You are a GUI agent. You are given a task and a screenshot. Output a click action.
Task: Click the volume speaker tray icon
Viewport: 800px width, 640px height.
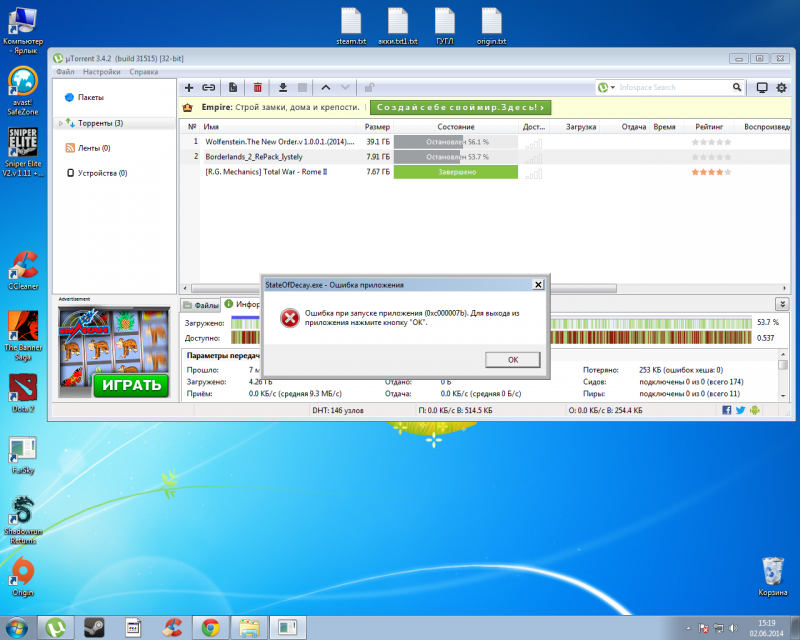733,628
